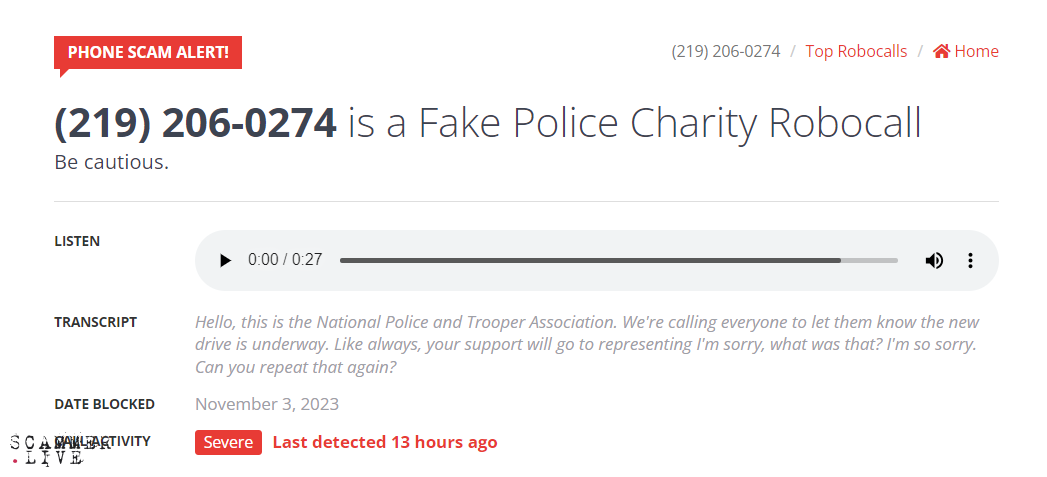Click the TRANSCRIPT label
The image size is (1047, 477).
pyautogui.click(x=96, y=322)
